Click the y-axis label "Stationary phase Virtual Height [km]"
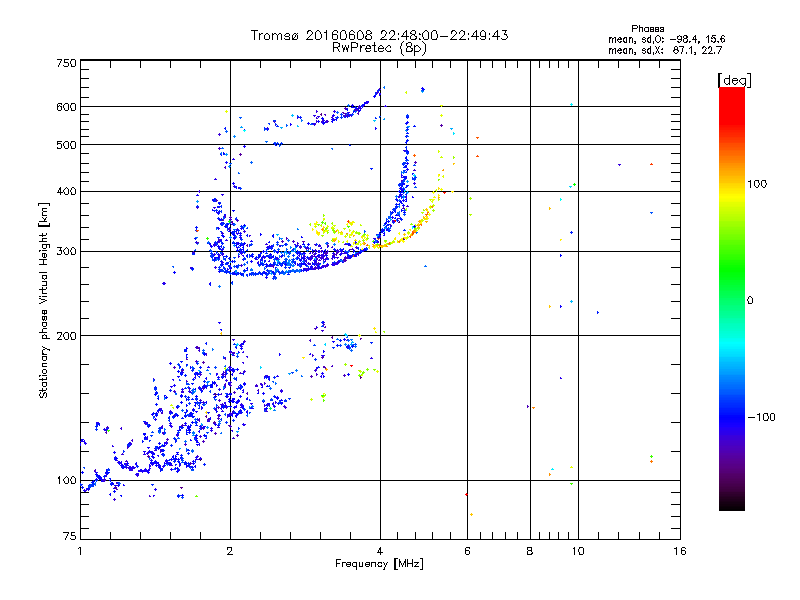 [x=44, y=300]
